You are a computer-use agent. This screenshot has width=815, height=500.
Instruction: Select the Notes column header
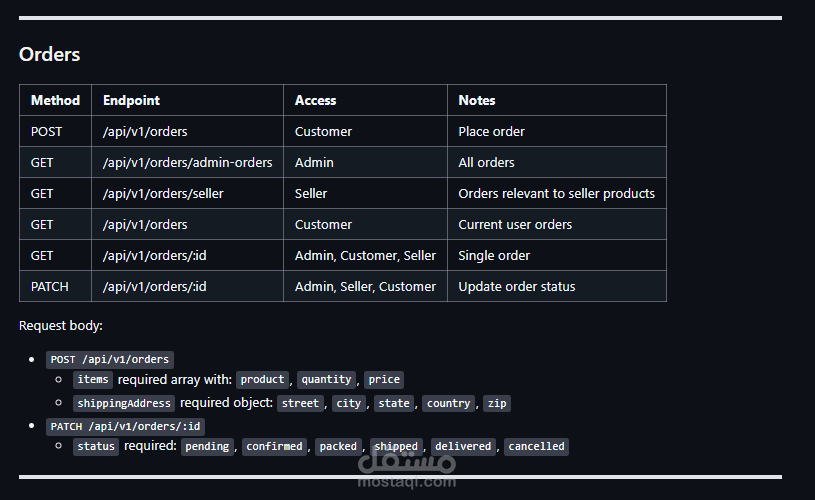tap(477, 100)
